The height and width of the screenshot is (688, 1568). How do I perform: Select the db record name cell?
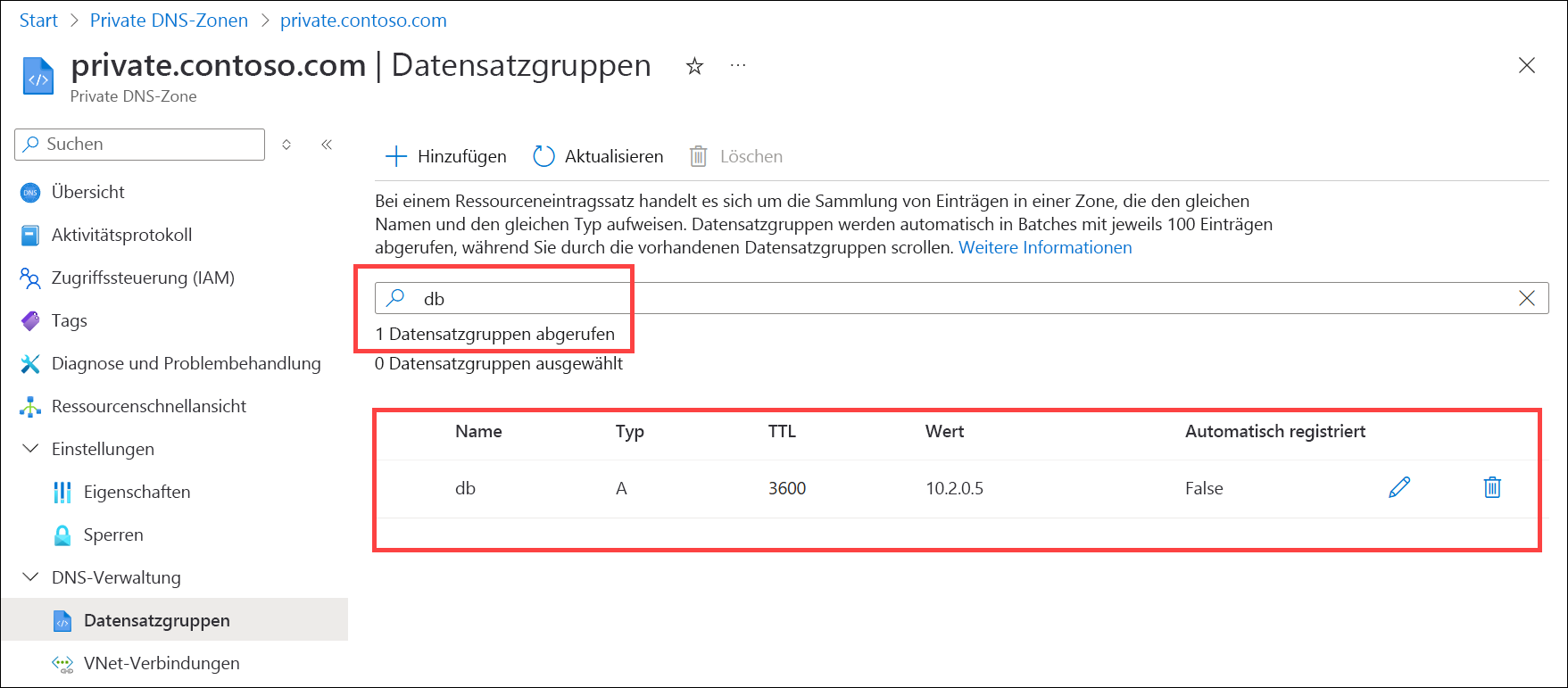point(465,488)
